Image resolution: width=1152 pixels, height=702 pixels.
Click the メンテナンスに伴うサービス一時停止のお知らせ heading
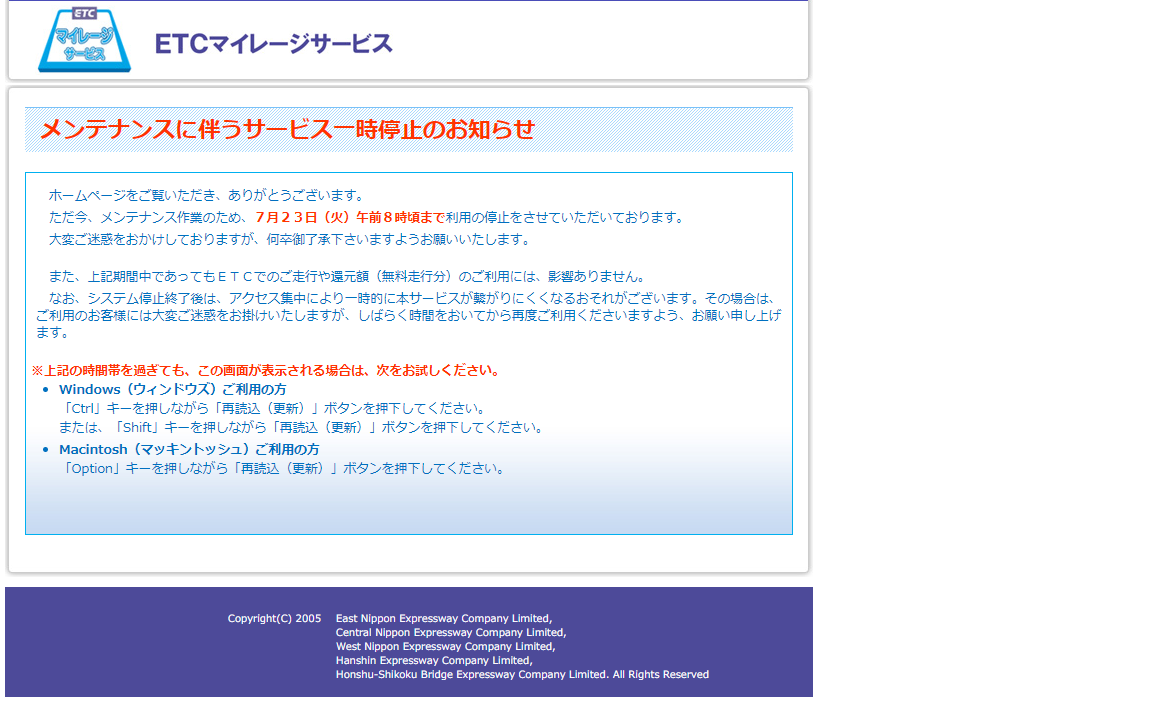click(287, 129)
